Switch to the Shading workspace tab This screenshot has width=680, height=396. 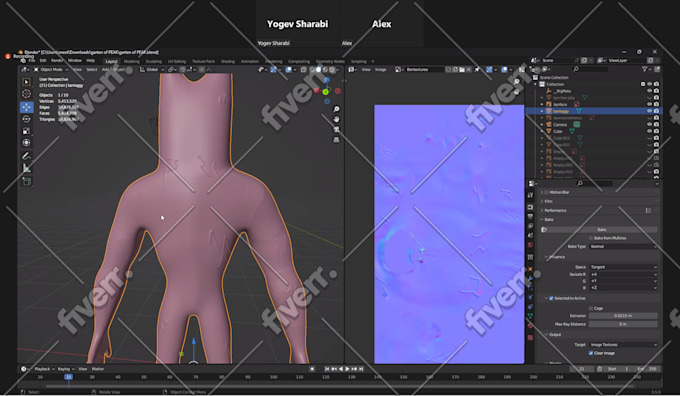click(x=228, y=62)
